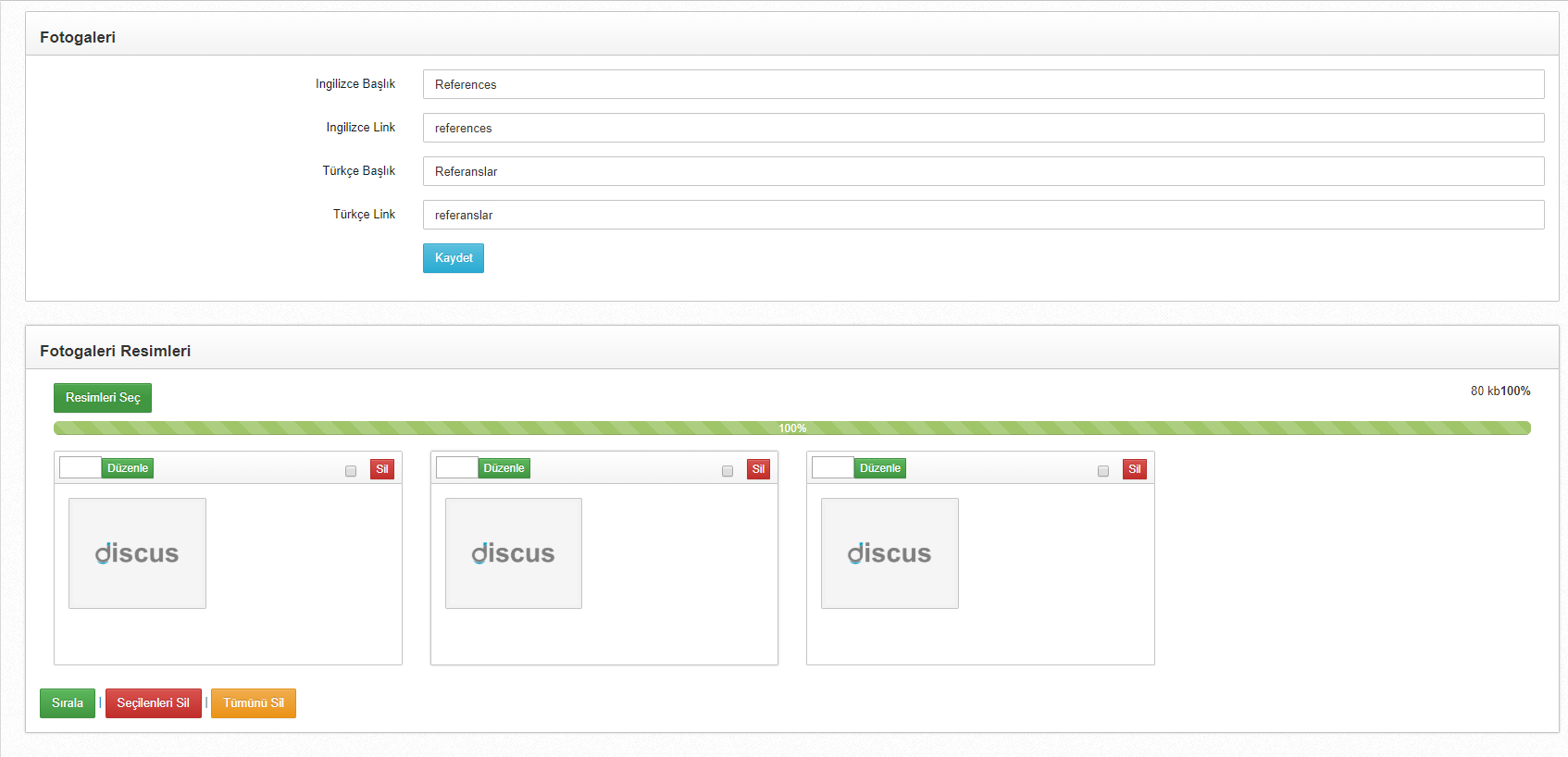Tick the checkbox on the first image card
The height and width of the screenshot is (757, 1568).
(351, 471)
